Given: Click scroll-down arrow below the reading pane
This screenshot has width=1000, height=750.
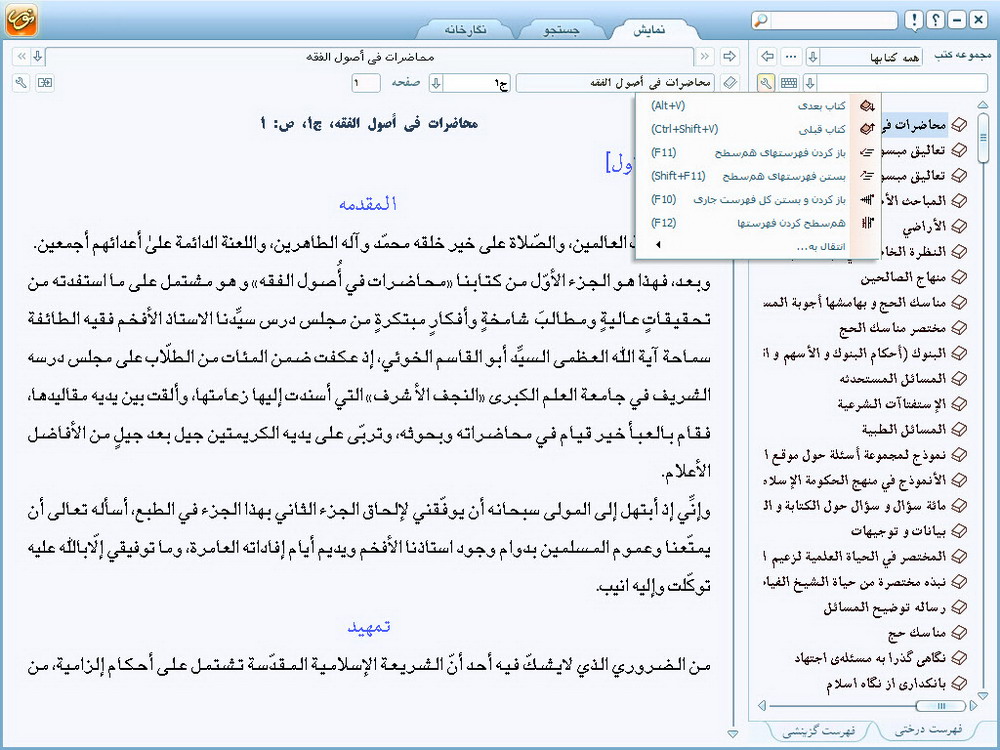Looking at the screenshot, I should pos(733,734).
